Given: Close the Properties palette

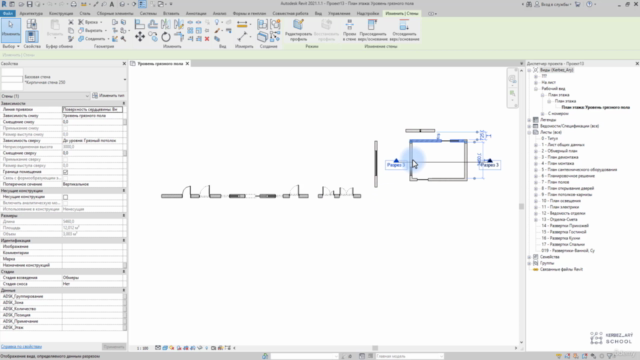Looking at the screenshot, I should [124, 64].
